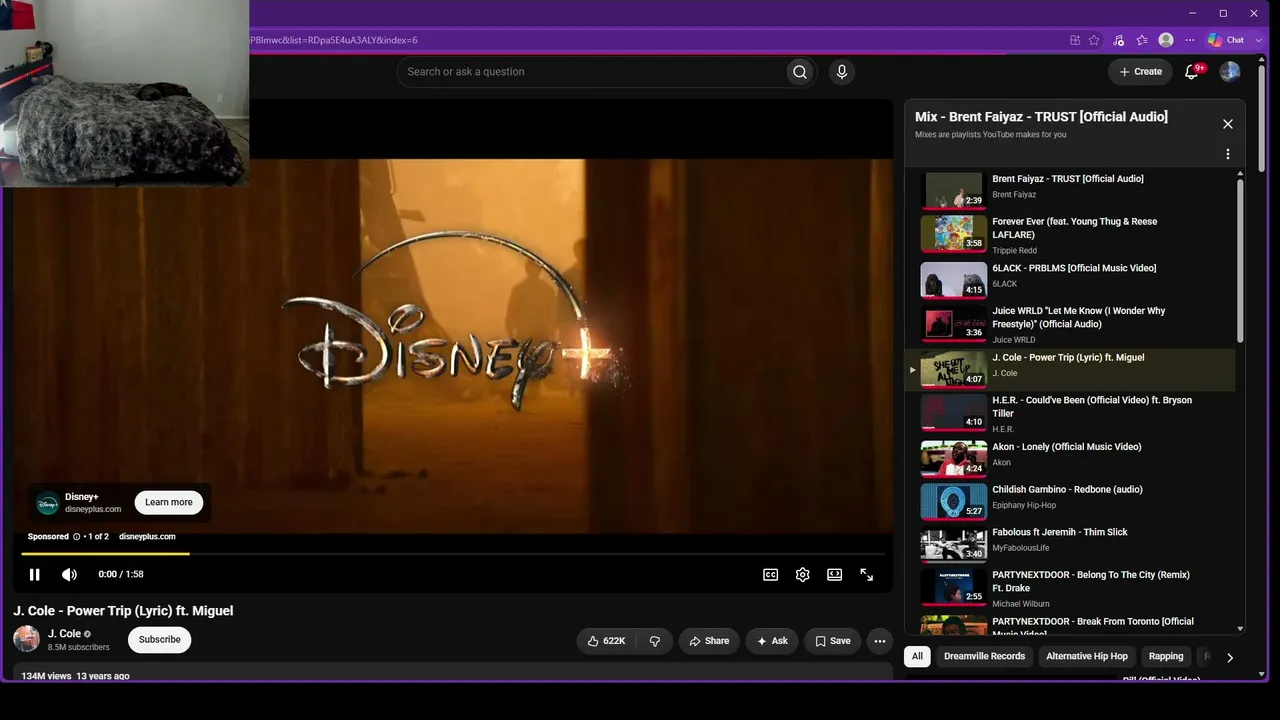Mute the video volume
Image resolution: width=1280 pixels, height=720 pixels.
coord(69,574)
